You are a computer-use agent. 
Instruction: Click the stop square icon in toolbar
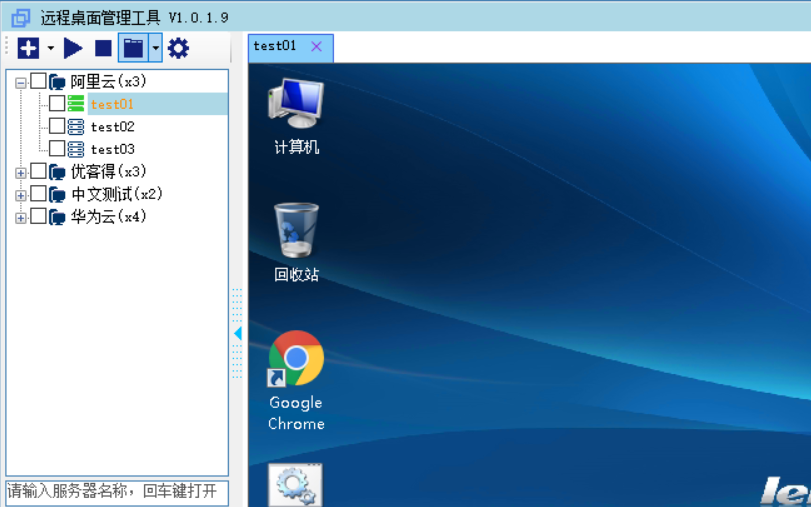[x=103, y=48]
